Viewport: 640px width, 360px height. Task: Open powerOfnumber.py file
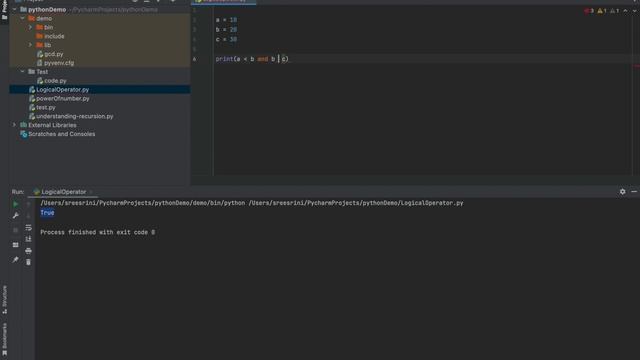click(59, 98)
